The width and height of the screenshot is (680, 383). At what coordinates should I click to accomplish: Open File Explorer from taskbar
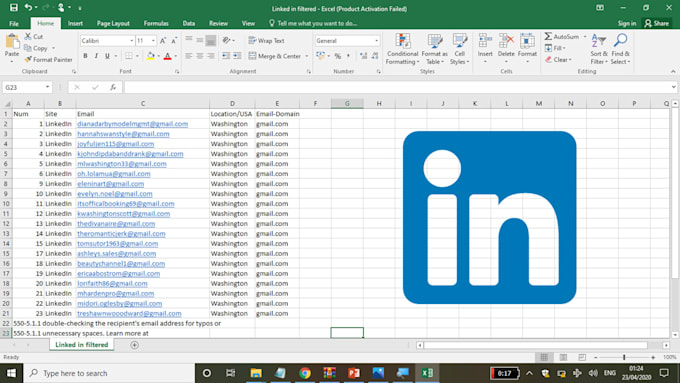(x=256, y=373)
